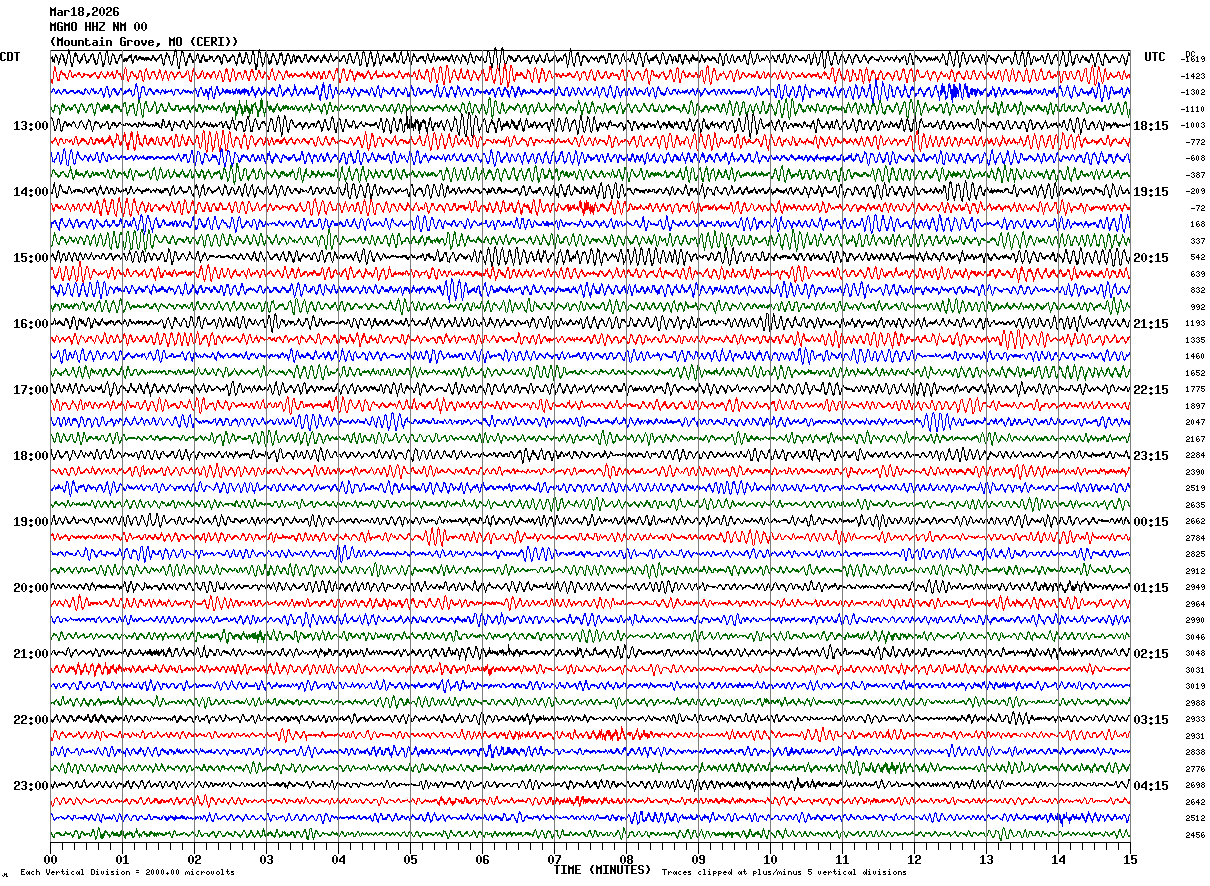Viewport: 1210px width, 886px height.
Task: Click the DC offset value 2662
Action: tap(1196, 521)
